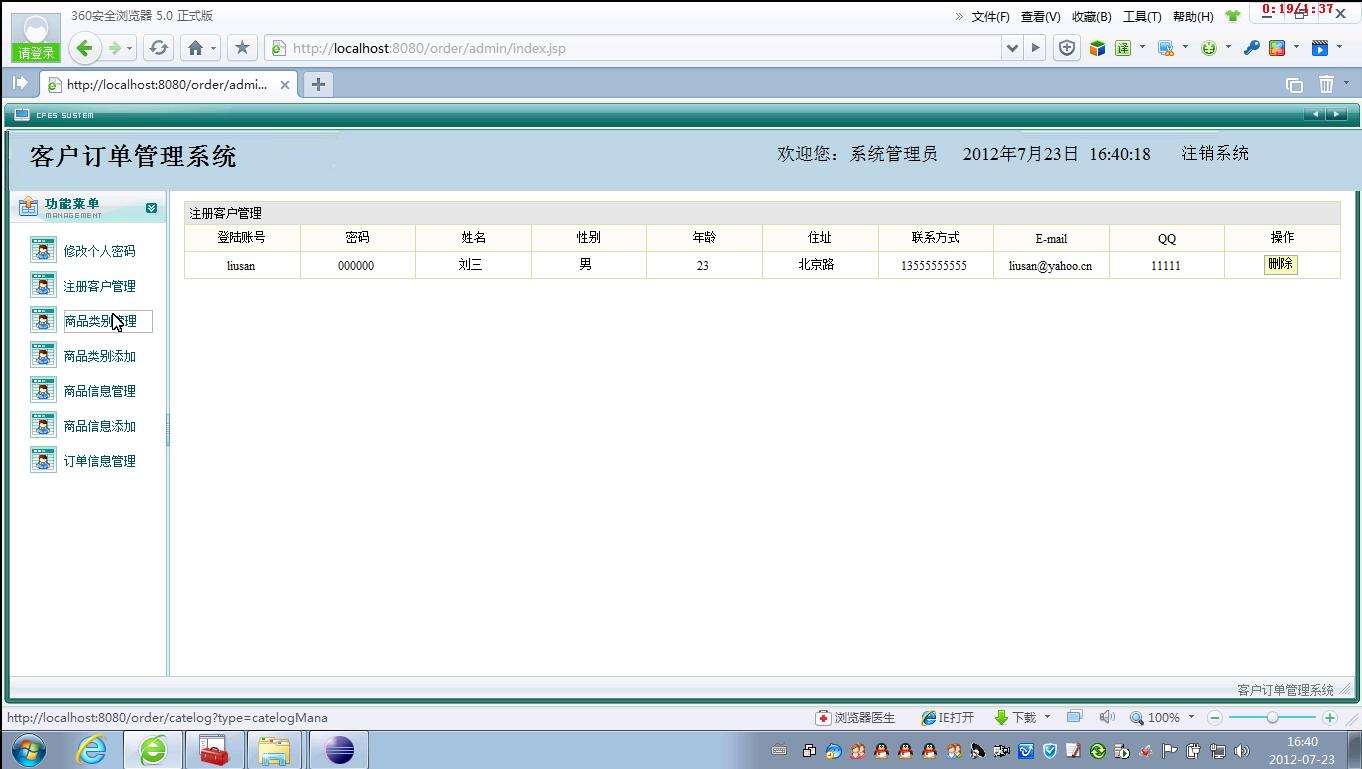
Task: Expand the video extension dropdown arrow
Action: point(1339,47)
